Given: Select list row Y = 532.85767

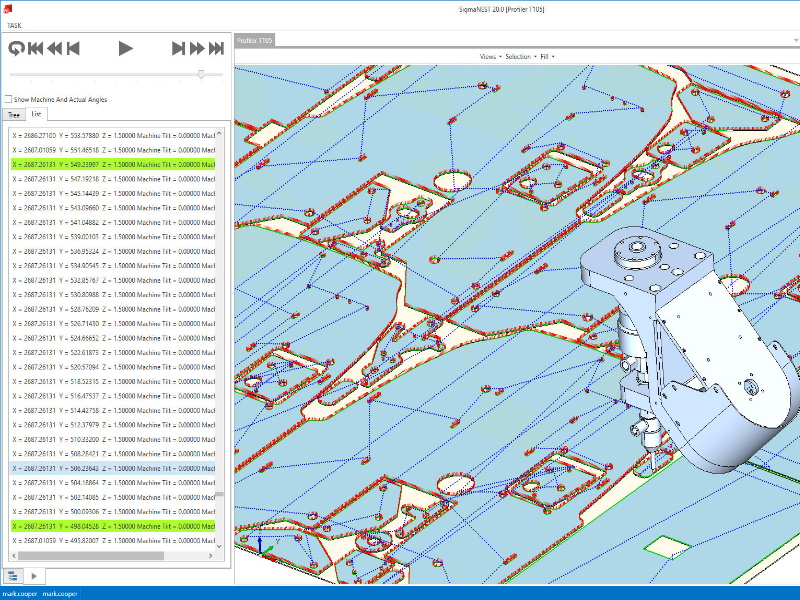Looking at the screenshot, I should pos(113,280).
